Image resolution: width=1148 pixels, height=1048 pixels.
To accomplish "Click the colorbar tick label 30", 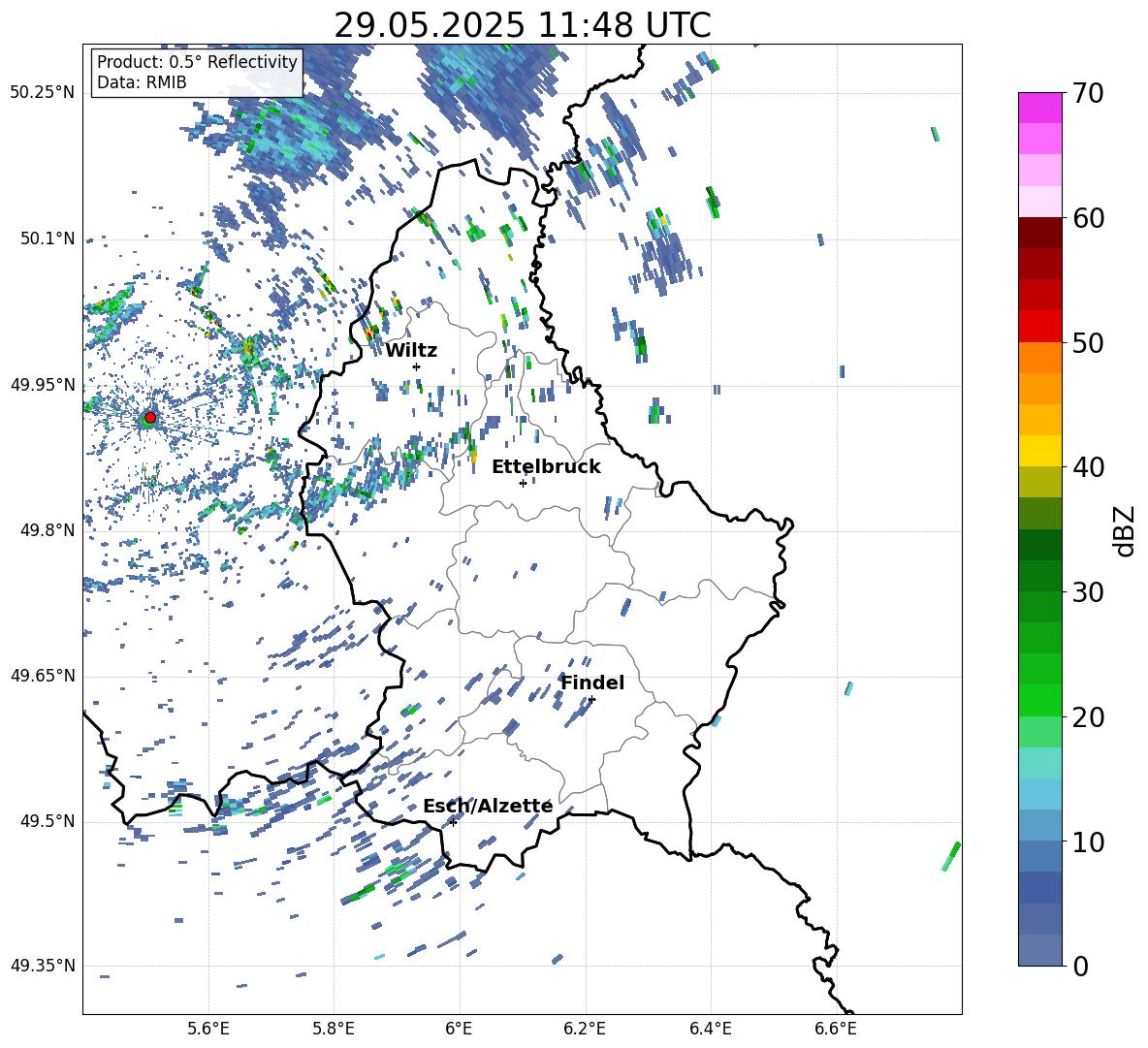I will pos(1088,592).
